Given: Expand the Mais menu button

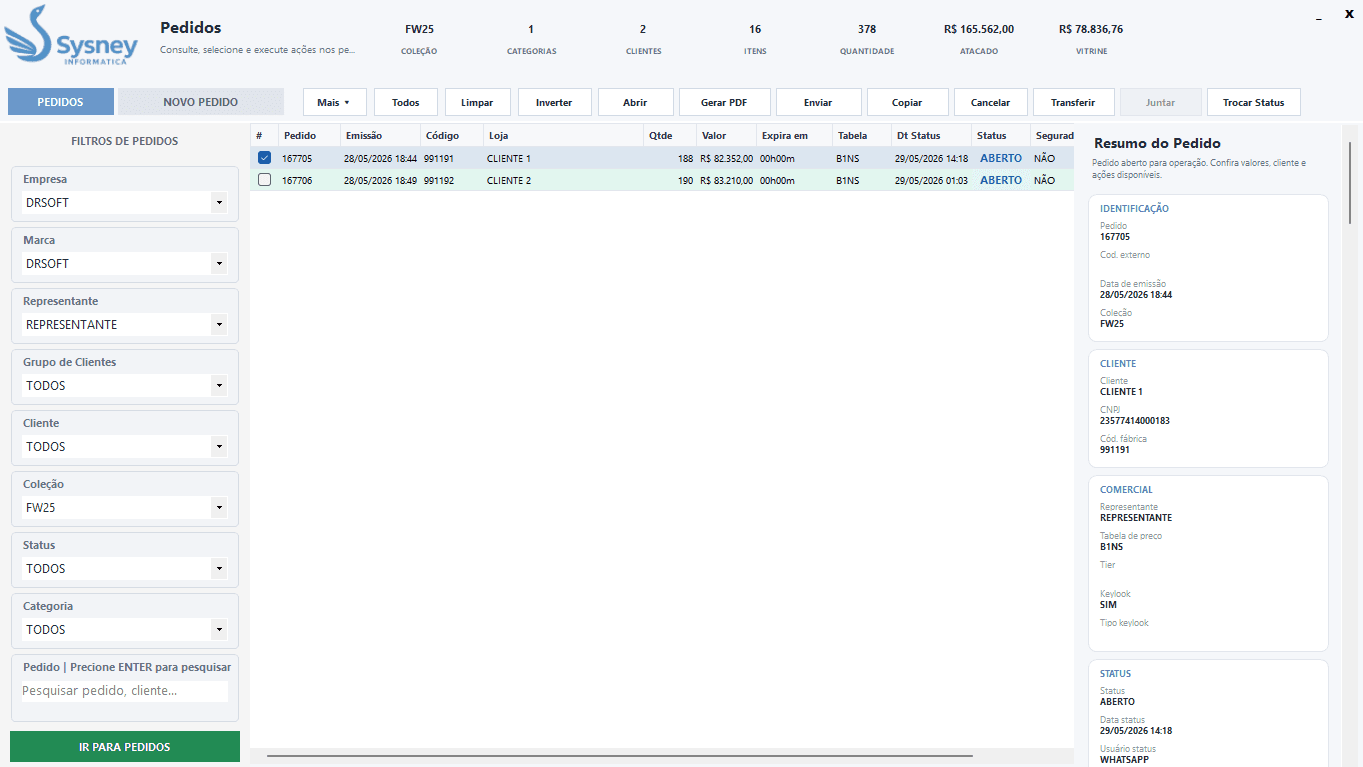Looking at the screenshot, I should [335, 102].
